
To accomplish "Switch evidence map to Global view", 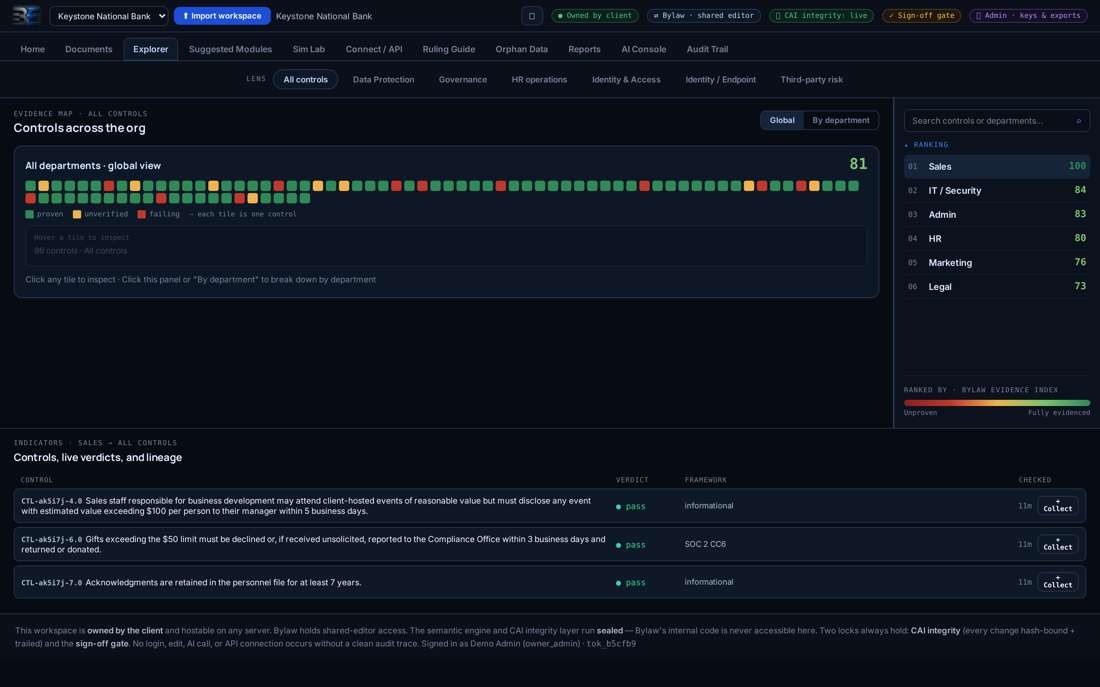I will coord(782,120).
